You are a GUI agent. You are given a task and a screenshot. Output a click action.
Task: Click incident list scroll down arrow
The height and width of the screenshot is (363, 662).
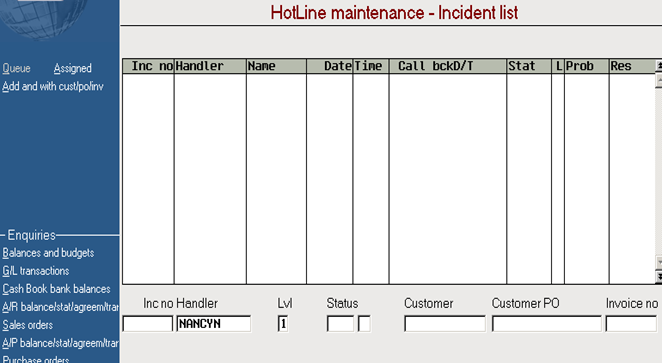point(659,263)
